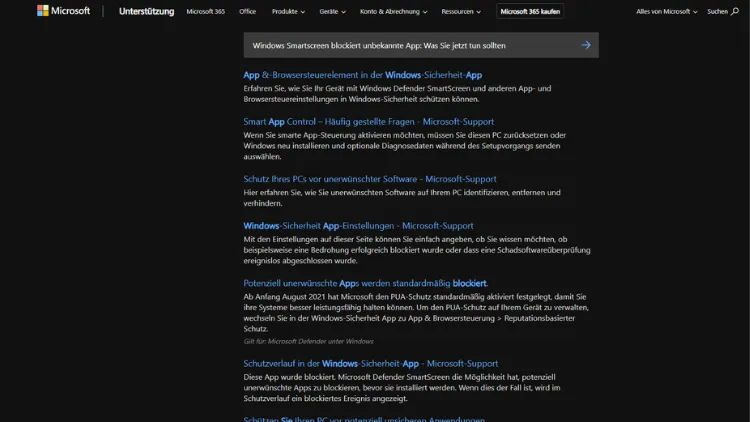Expand the Produkte dropdown

pos(288,11)
